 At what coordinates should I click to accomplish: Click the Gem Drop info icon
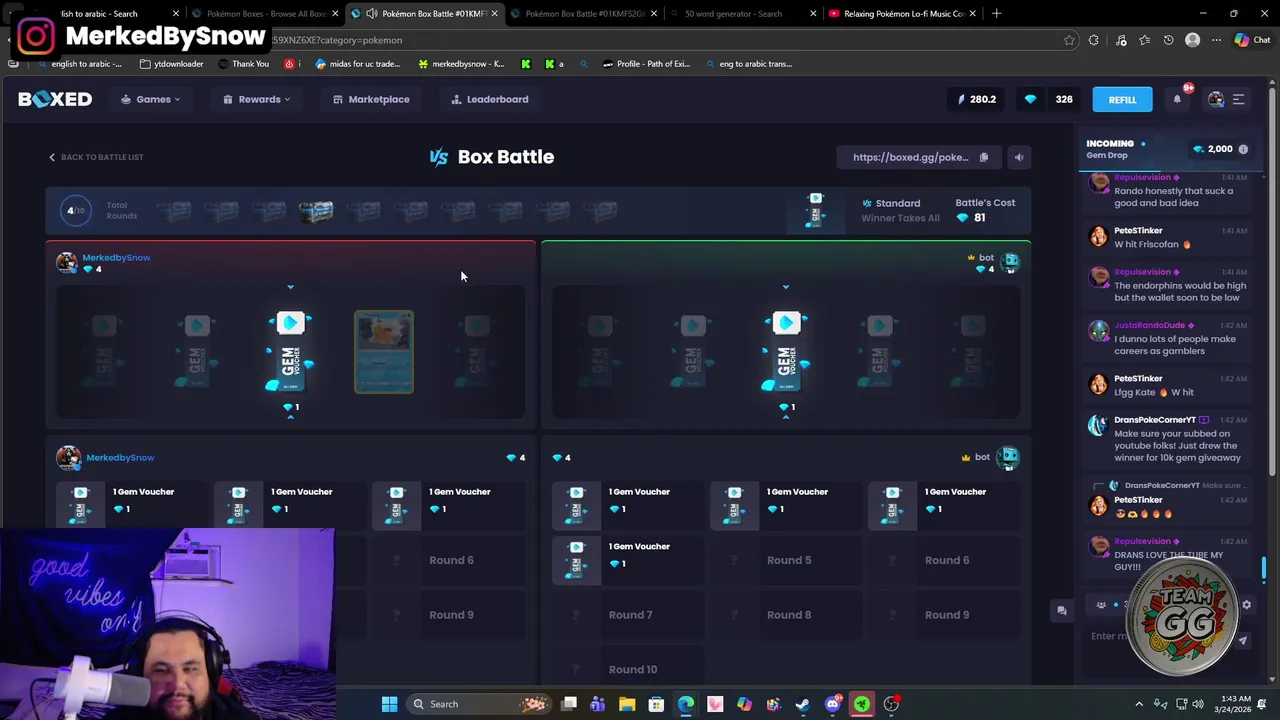(1243, 149)
